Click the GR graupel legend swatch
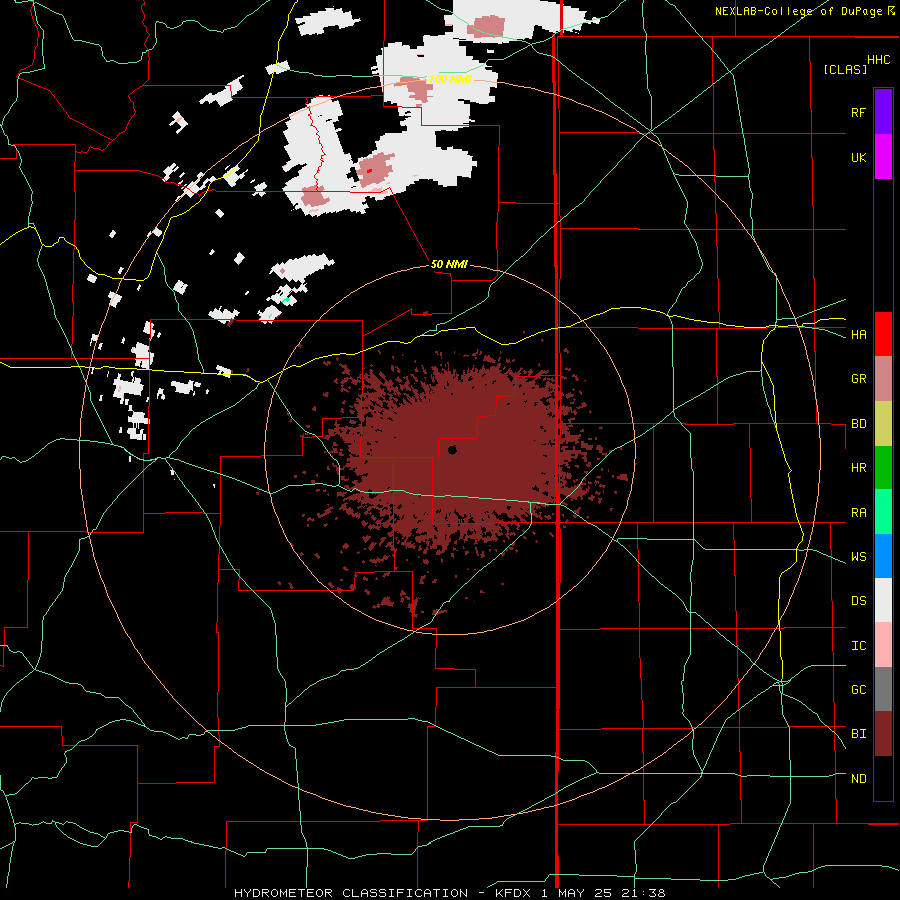This screenshot has height=900, width=900. [x=883, y=379]
